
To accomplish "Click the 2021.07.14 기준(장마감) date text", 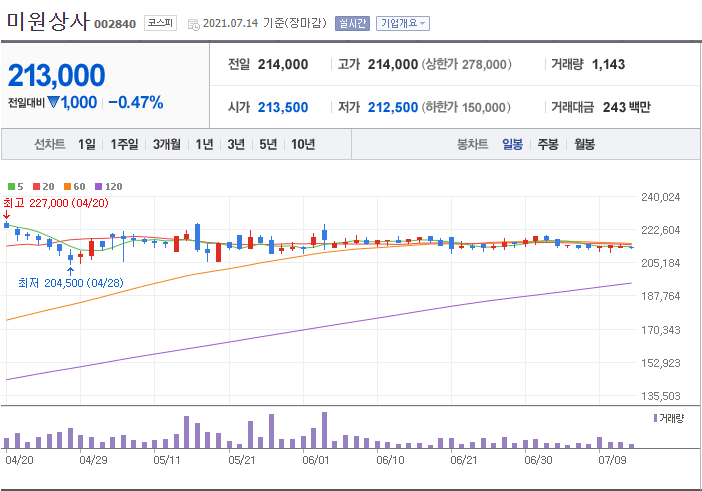I will point(265,23).
